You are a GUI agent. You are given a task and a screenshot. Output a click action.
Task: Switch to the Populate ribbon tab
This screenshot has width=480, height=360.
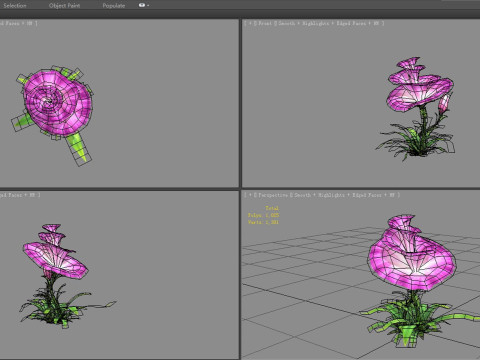coord(114,5)
